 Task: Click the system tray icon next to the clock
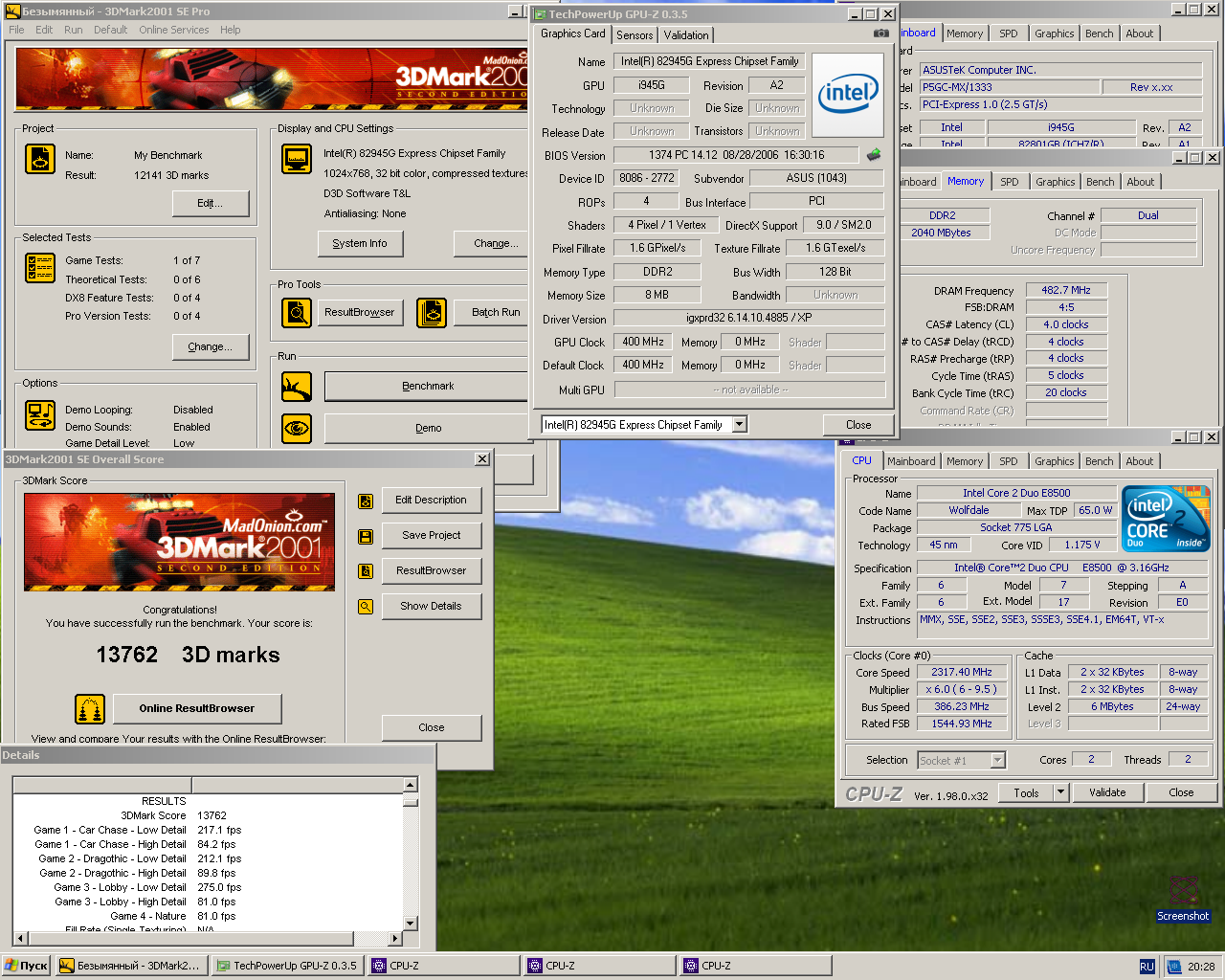(x=1174, y=967)
